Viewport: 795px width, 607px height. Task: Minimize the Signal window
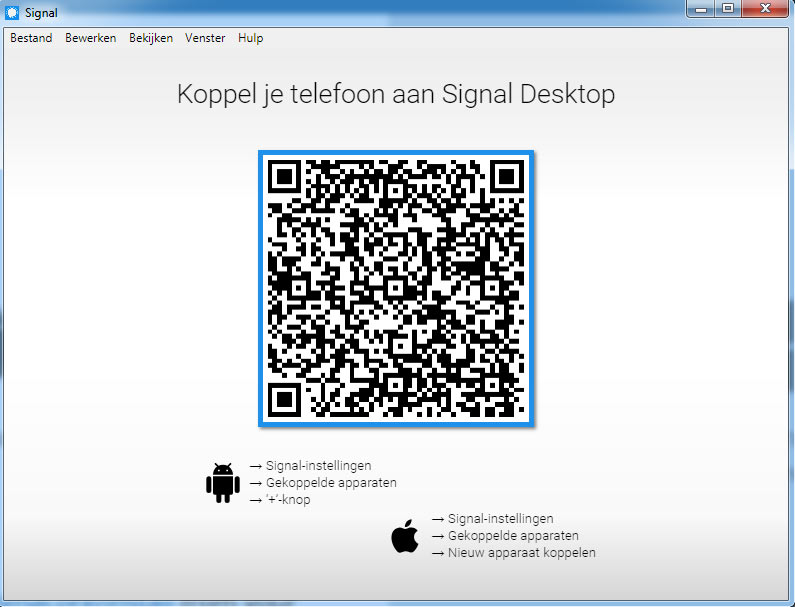coord(701,9)
